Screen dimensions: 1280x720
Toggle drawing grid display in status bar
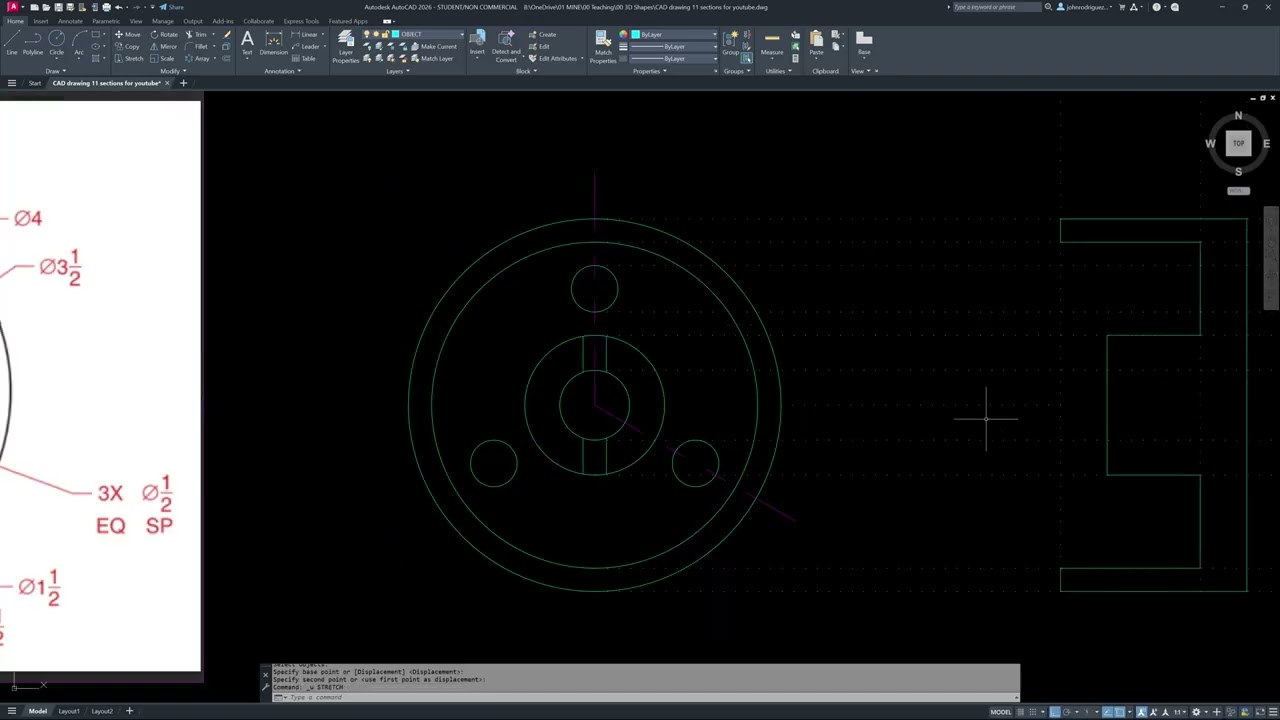[1021, 712]
